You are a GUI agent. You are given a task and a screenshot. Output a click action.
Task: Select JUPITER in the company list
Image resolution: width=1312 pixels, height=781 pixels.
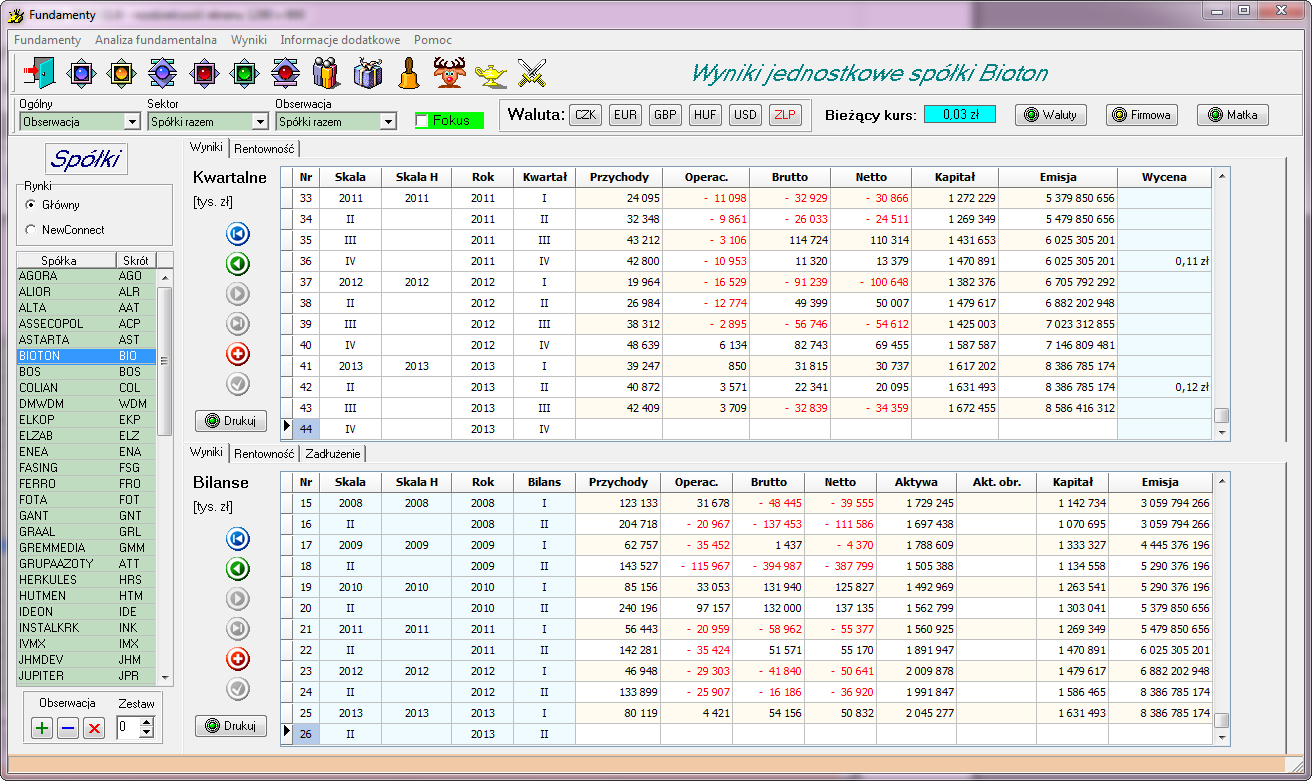coord(86,676)
